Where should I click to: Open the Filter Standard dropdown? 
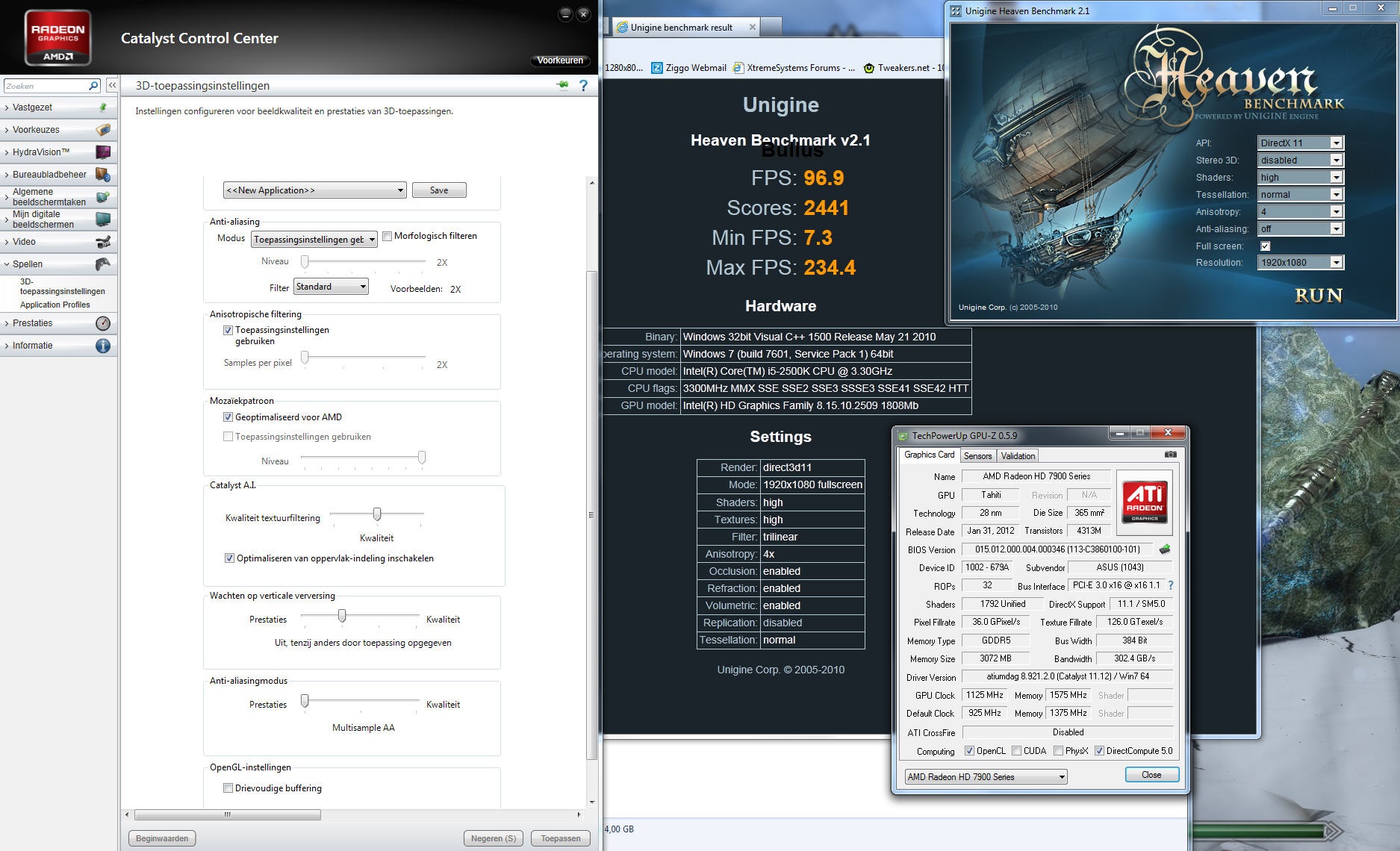[x=331, y=287]
